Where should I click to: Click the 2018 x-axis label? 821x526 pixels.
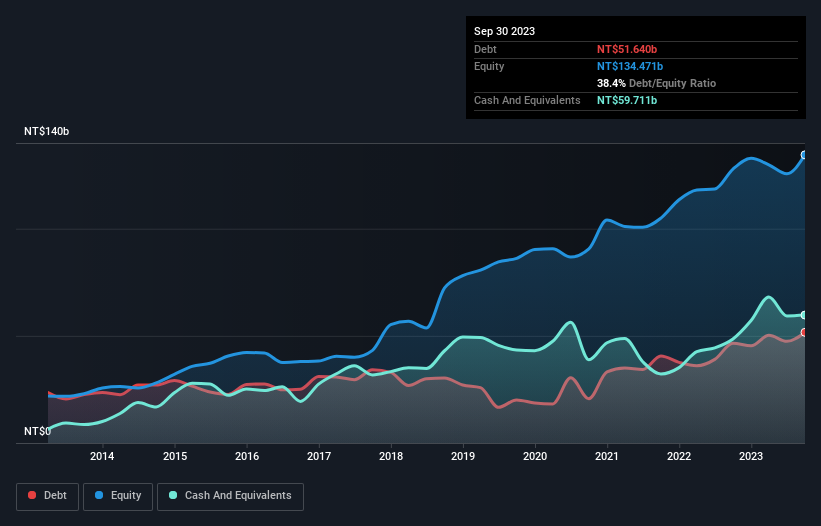pos(391,456)
